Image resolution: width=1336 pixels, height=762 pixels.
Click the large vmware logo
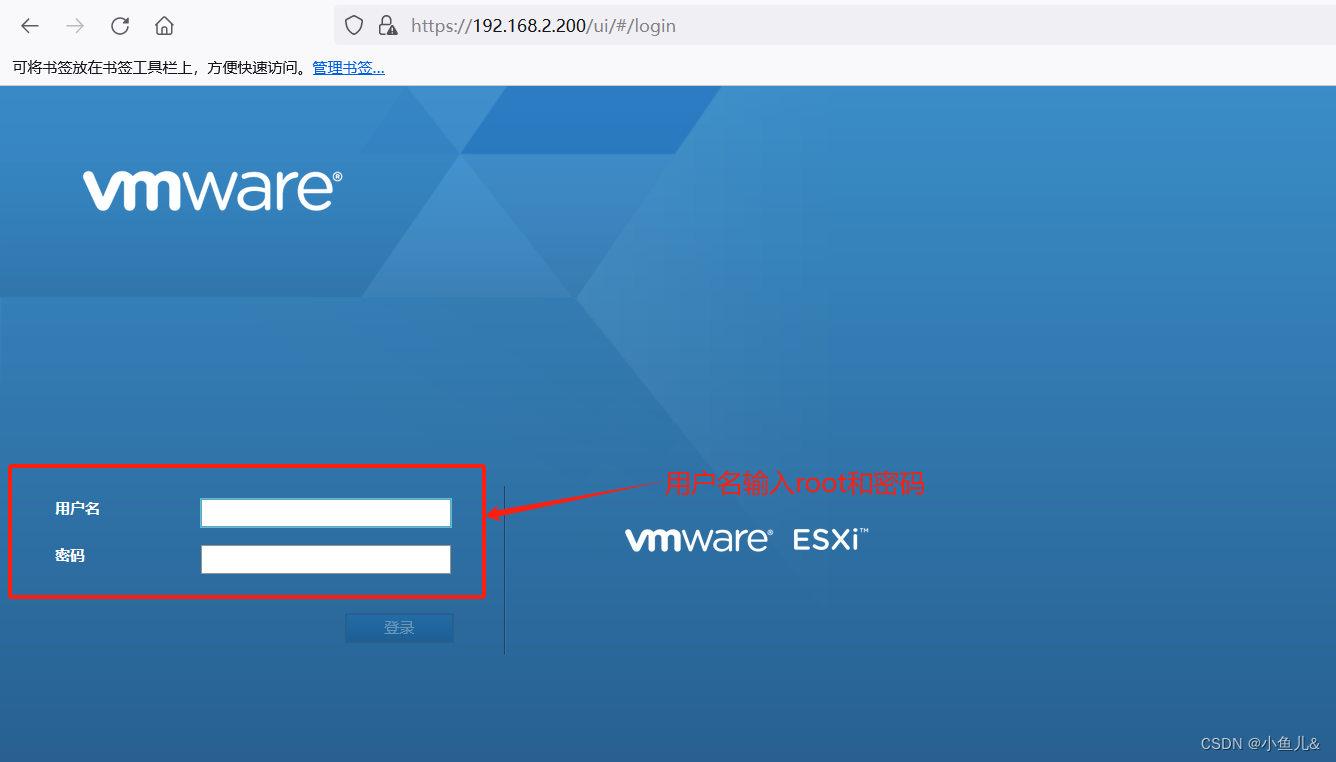(x=212, y=190)
